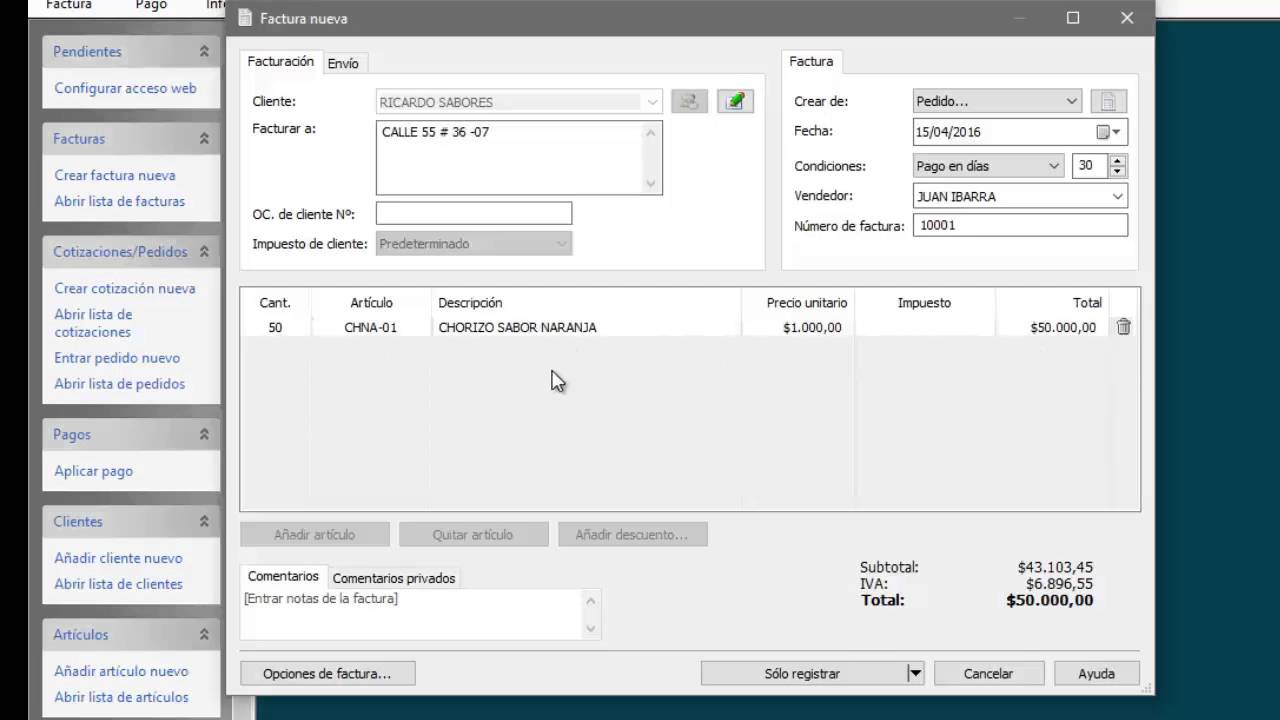Adjust the payment days stepper arrows
This screenshot has height=720, width=1280.
(1118, 166)
